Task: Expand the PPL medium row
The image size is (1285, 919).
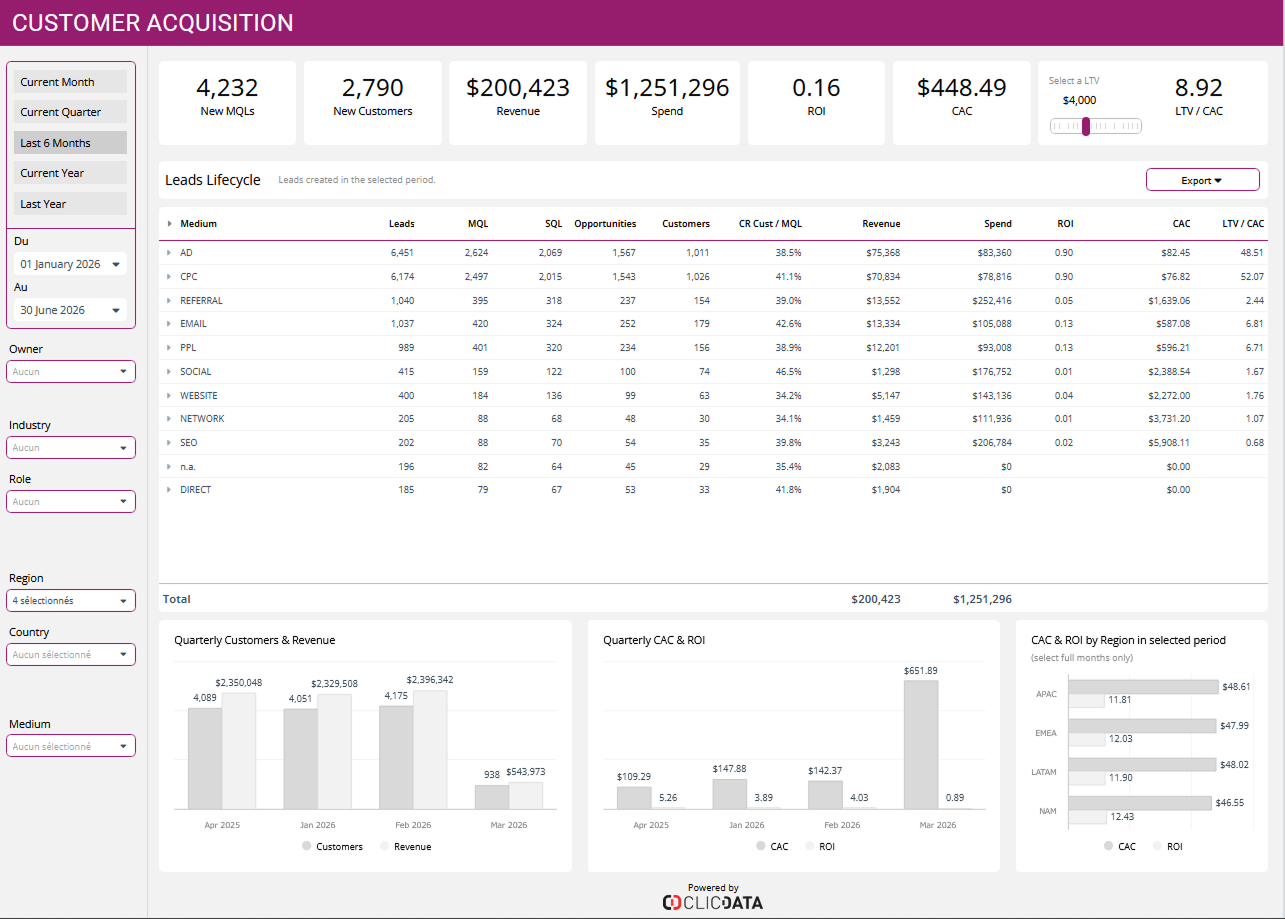Action: tap(170, 347)
